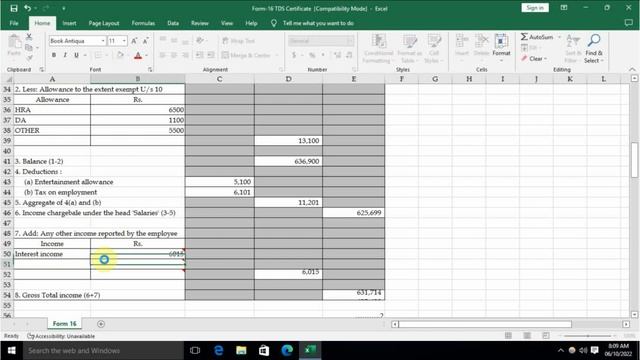Viewport: 640px width, 360px height.
Task: Open Find & Select magnifier
Action: (x=593, y=40)
